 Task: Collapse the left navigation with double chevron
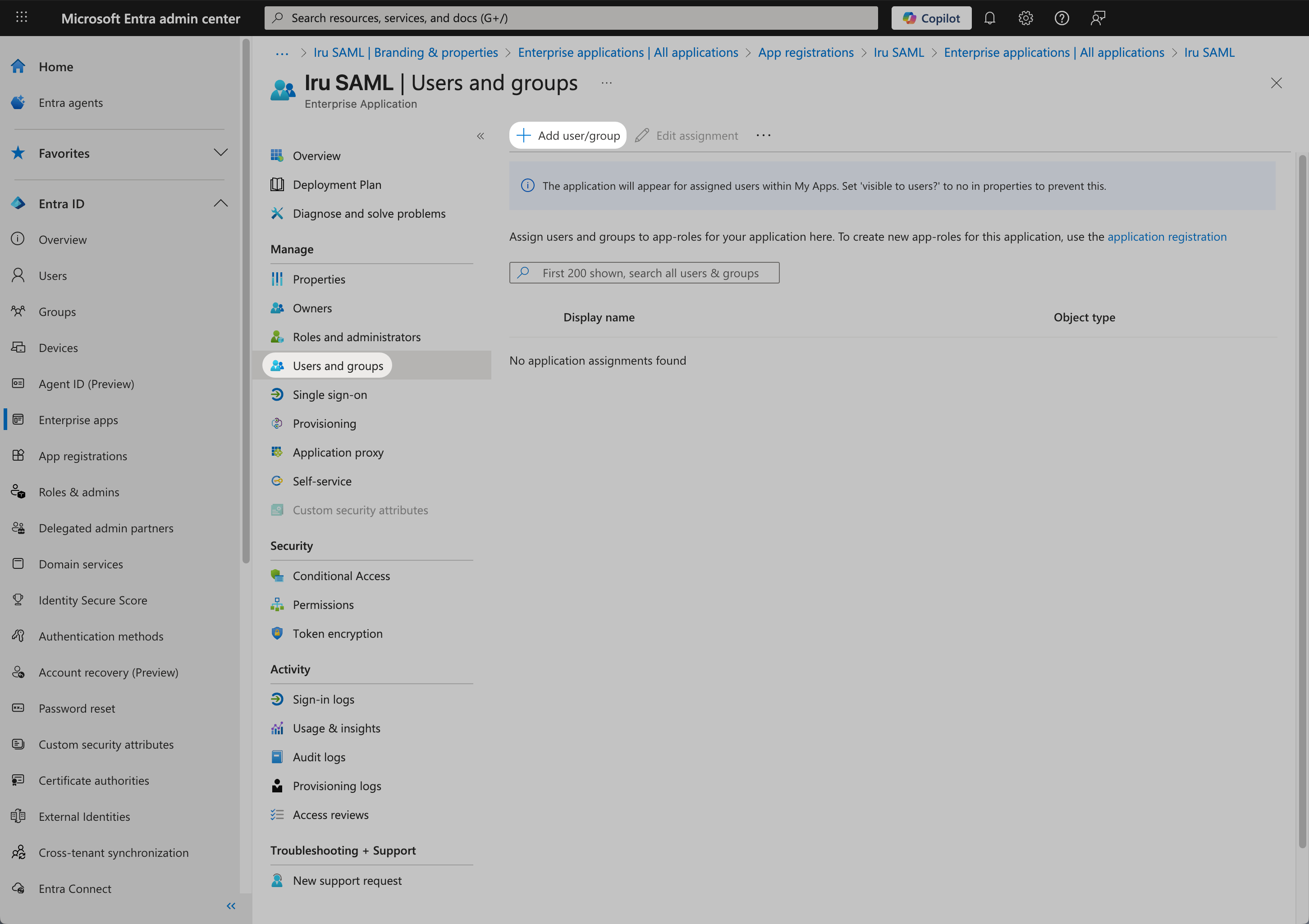pos(231,906)
